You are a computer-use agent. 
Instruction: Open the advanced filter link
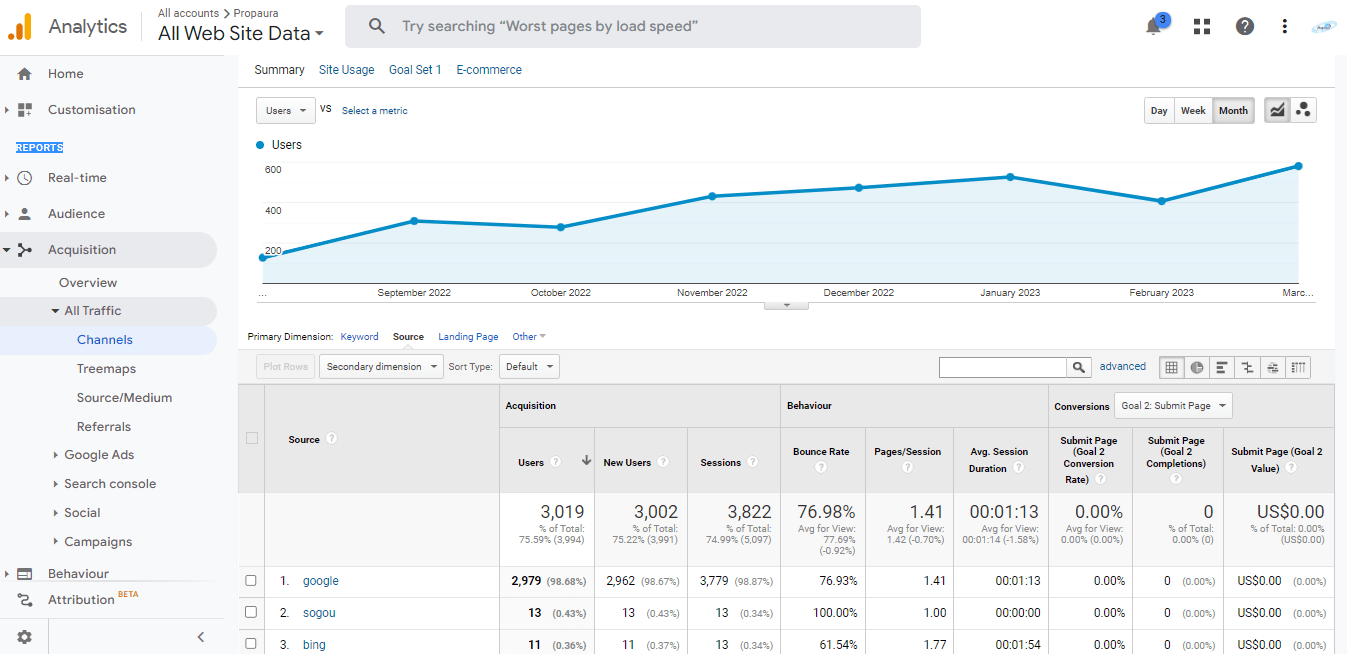point(1122,366)
